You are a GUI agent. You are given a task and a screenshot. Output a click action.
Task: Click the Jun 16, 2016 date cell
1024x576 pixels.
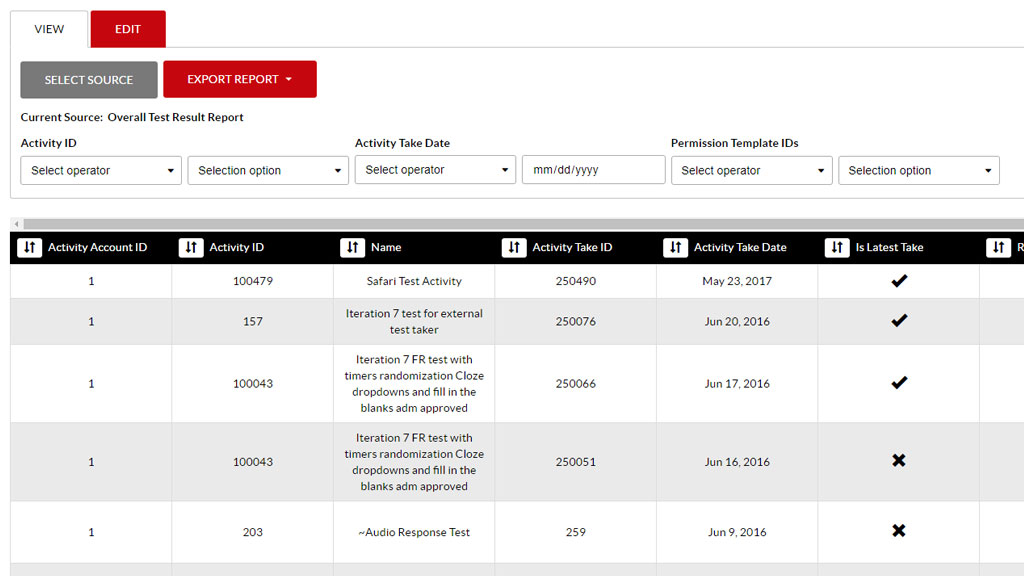coord(737,462)
